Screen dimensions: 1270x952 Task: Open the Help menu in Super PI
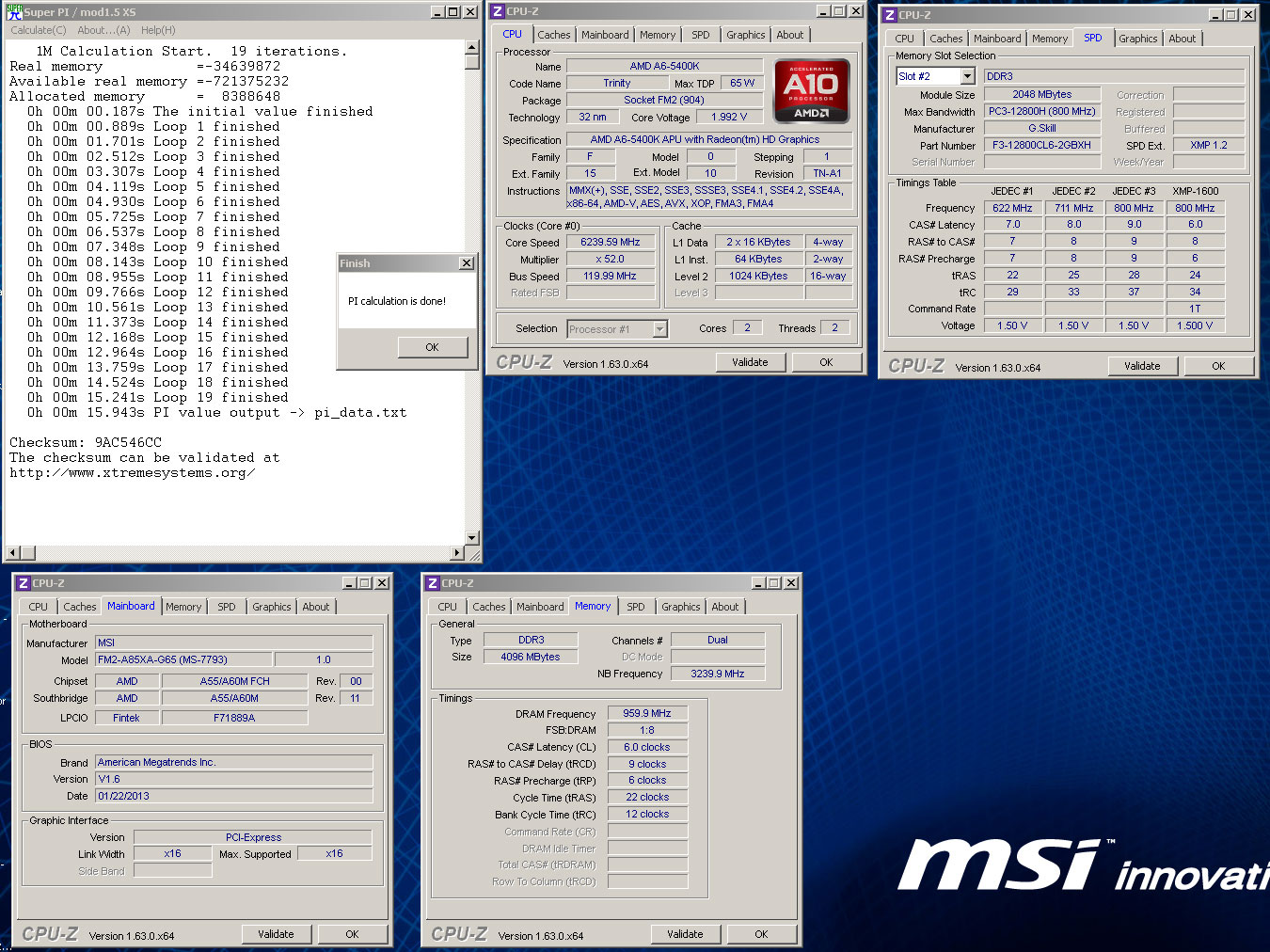[158, 30]
